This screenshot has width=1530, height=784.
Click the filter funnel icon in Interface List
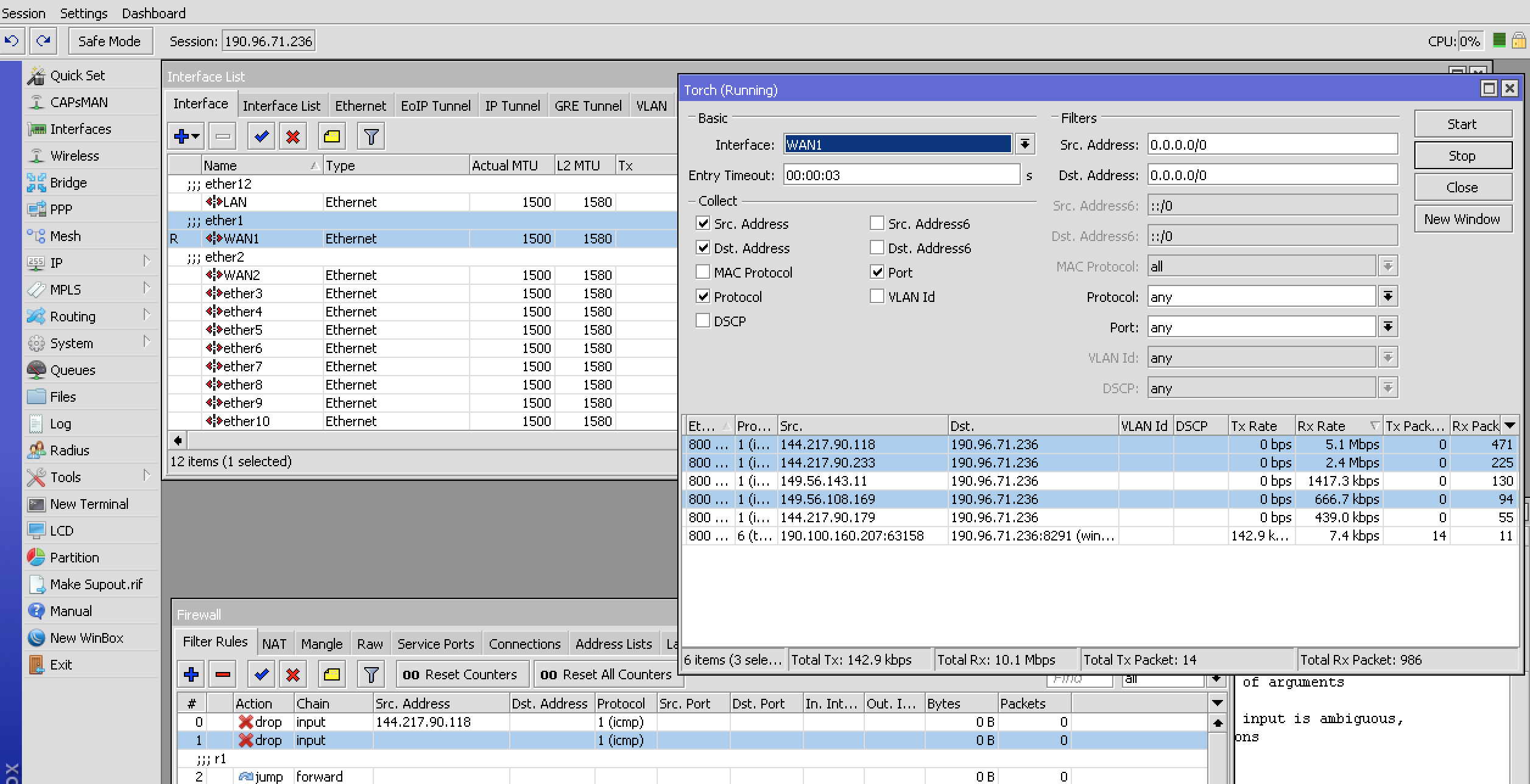pos(371,136)
